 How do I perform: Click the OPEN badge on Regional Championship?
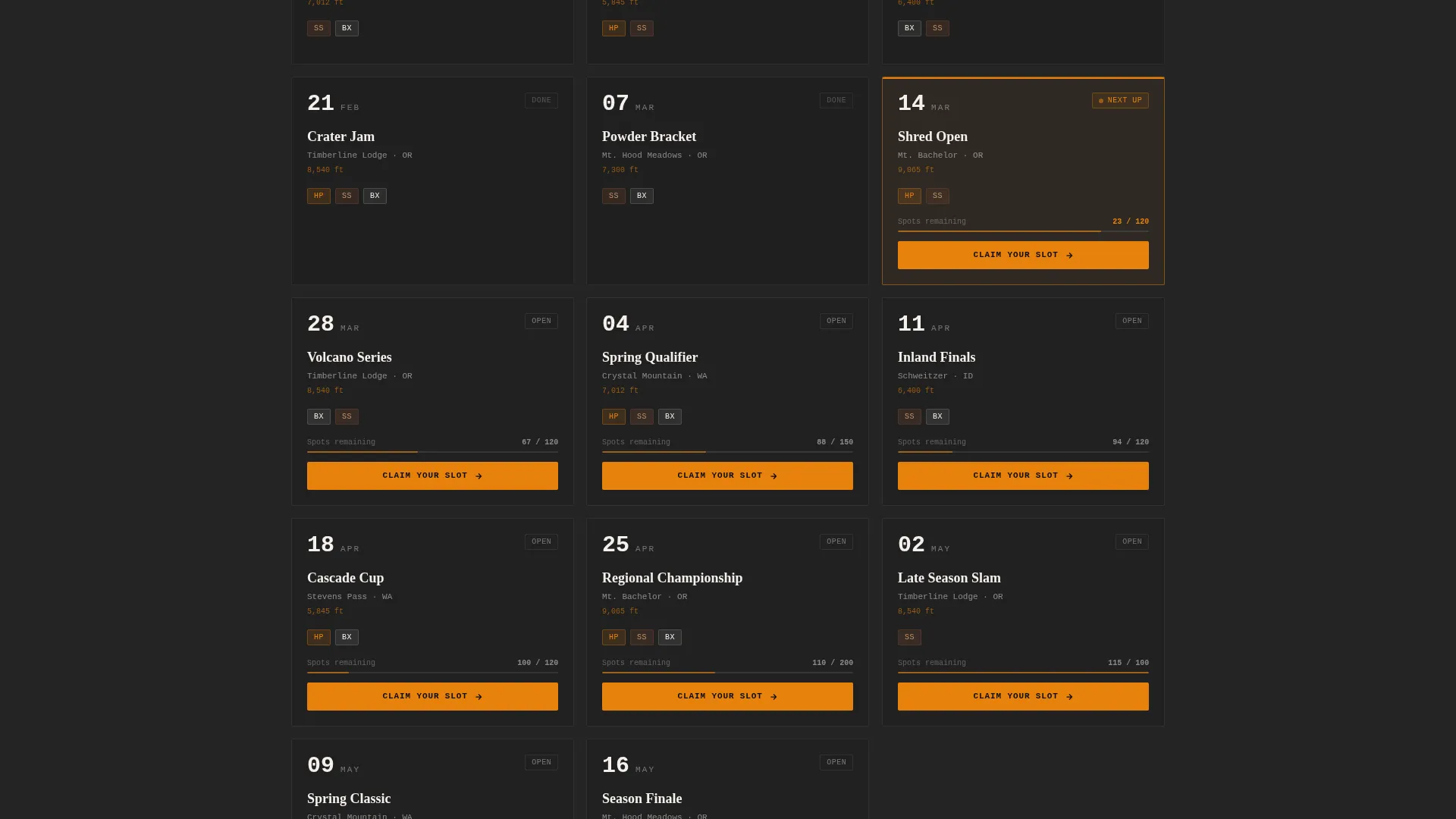tap(836, 542)
